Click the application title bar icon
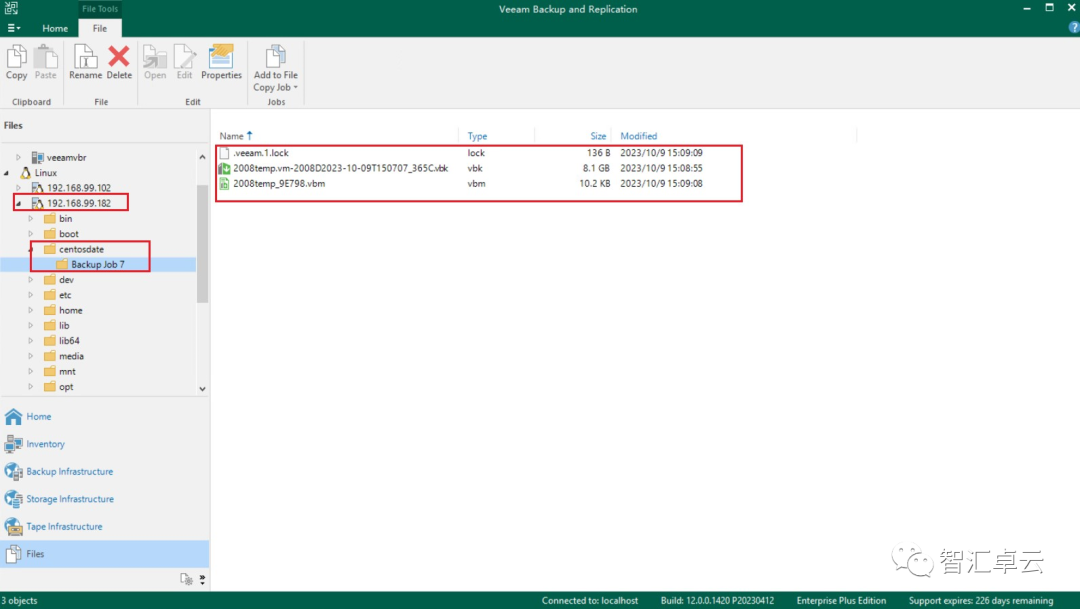Image resolution: width=1080 pixels, height=609 pixels. coord(11,8)
